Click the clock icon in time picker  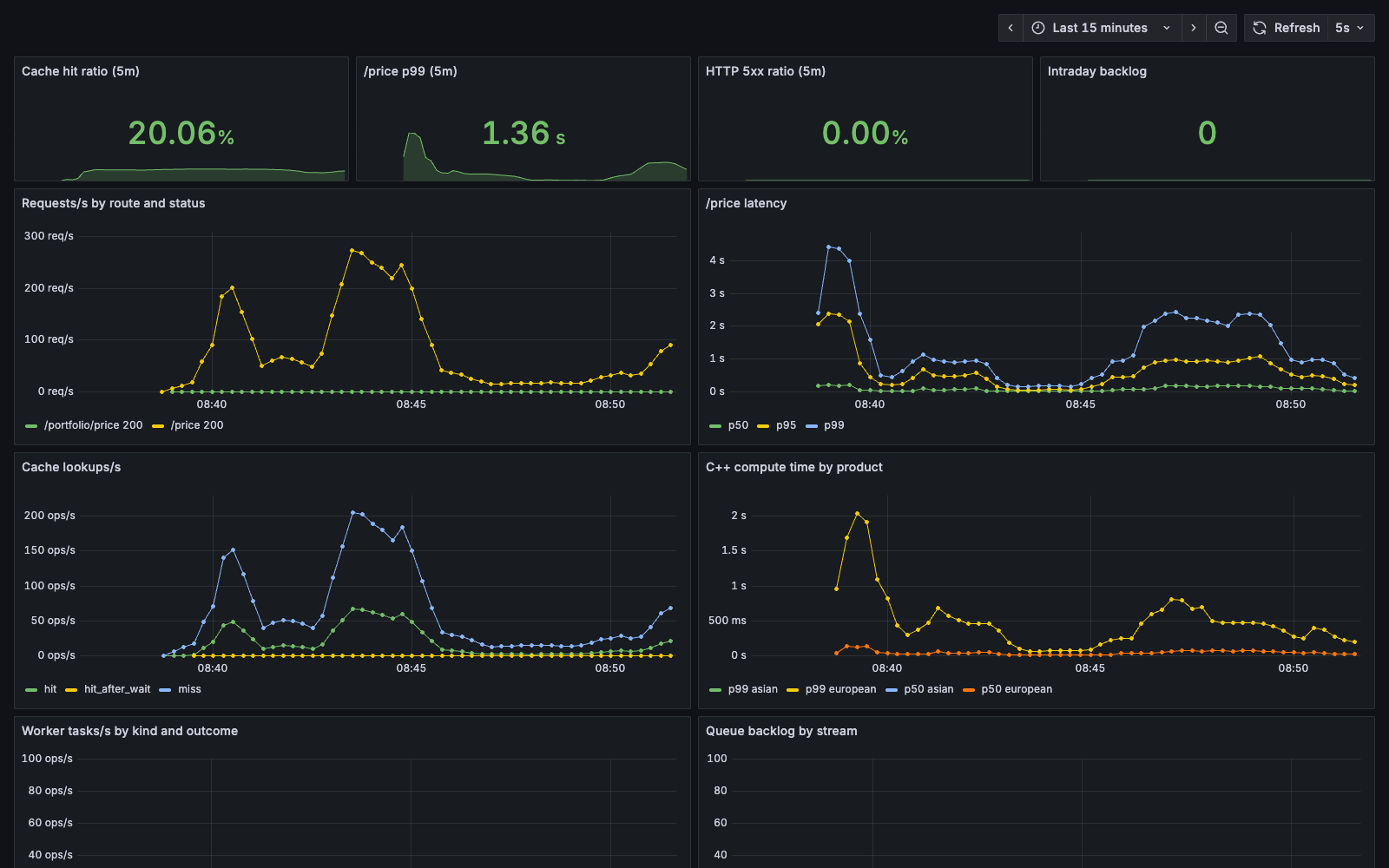click(1037, 28)
